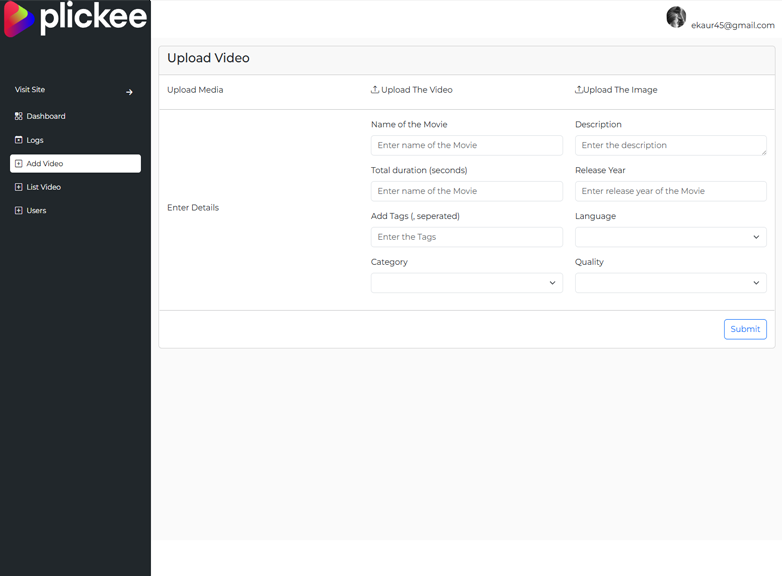Click the ekaur45@gmail.com account link
The height and width of the screenshot is (576, 782).
coord(732,25)
